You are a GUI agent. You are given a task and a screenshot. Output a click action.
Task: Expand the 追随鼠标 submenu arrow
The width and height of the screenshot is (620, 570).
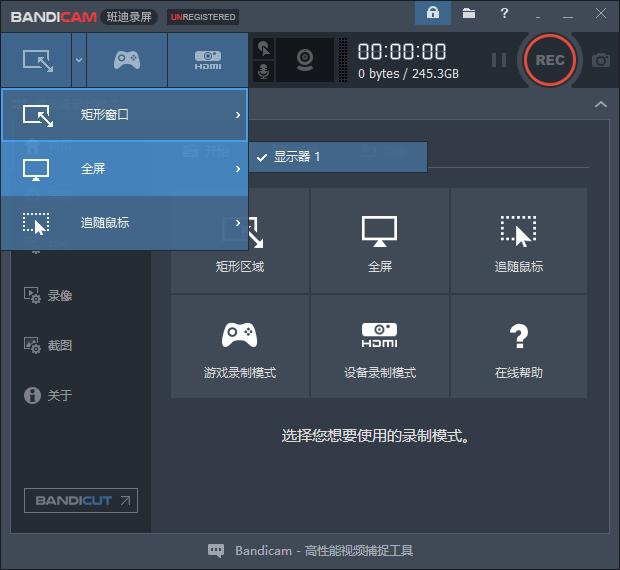click(238, 223)
